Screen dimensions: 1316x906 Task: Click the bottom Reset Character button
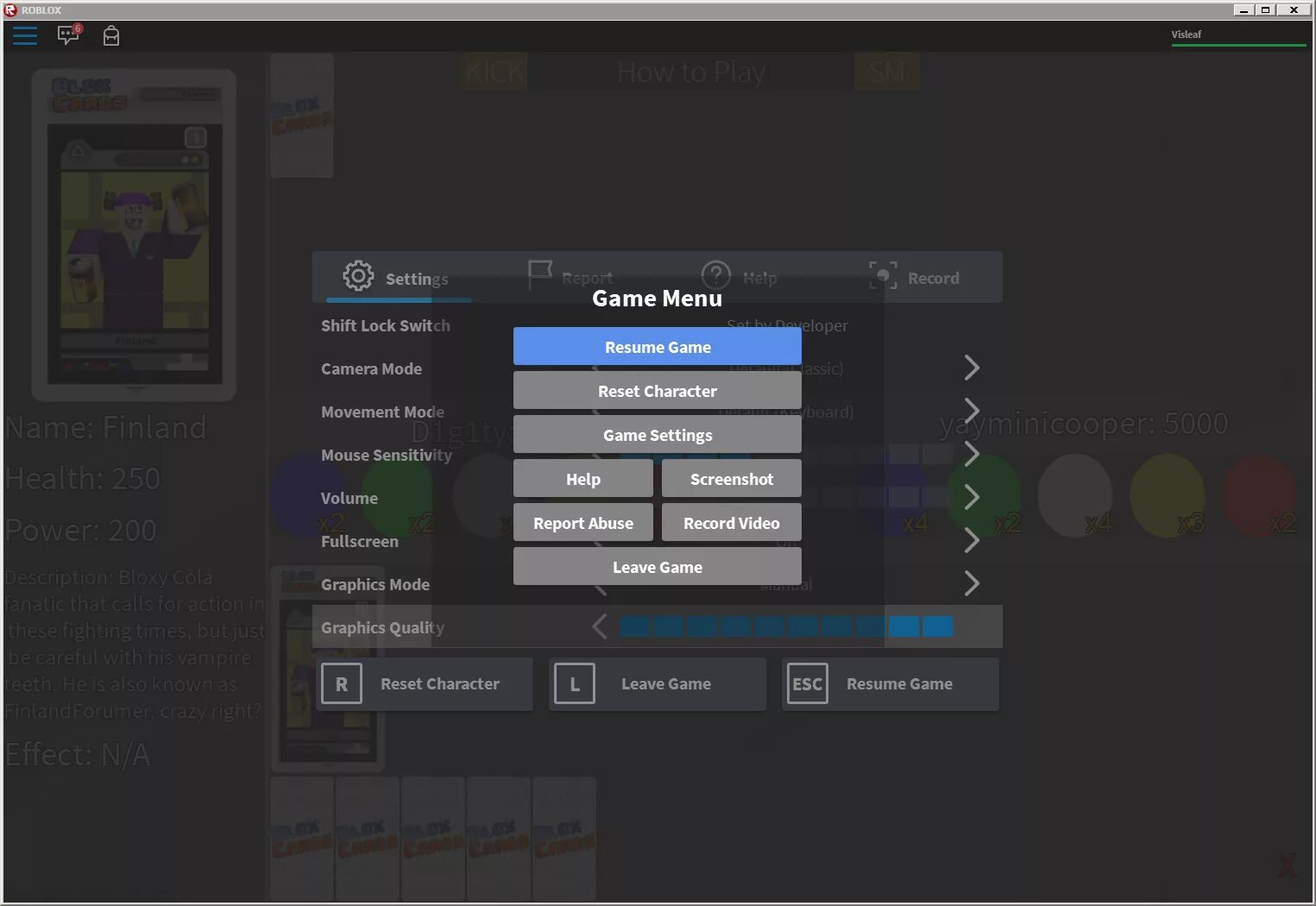pyautogui.click(x=424, y=684)
